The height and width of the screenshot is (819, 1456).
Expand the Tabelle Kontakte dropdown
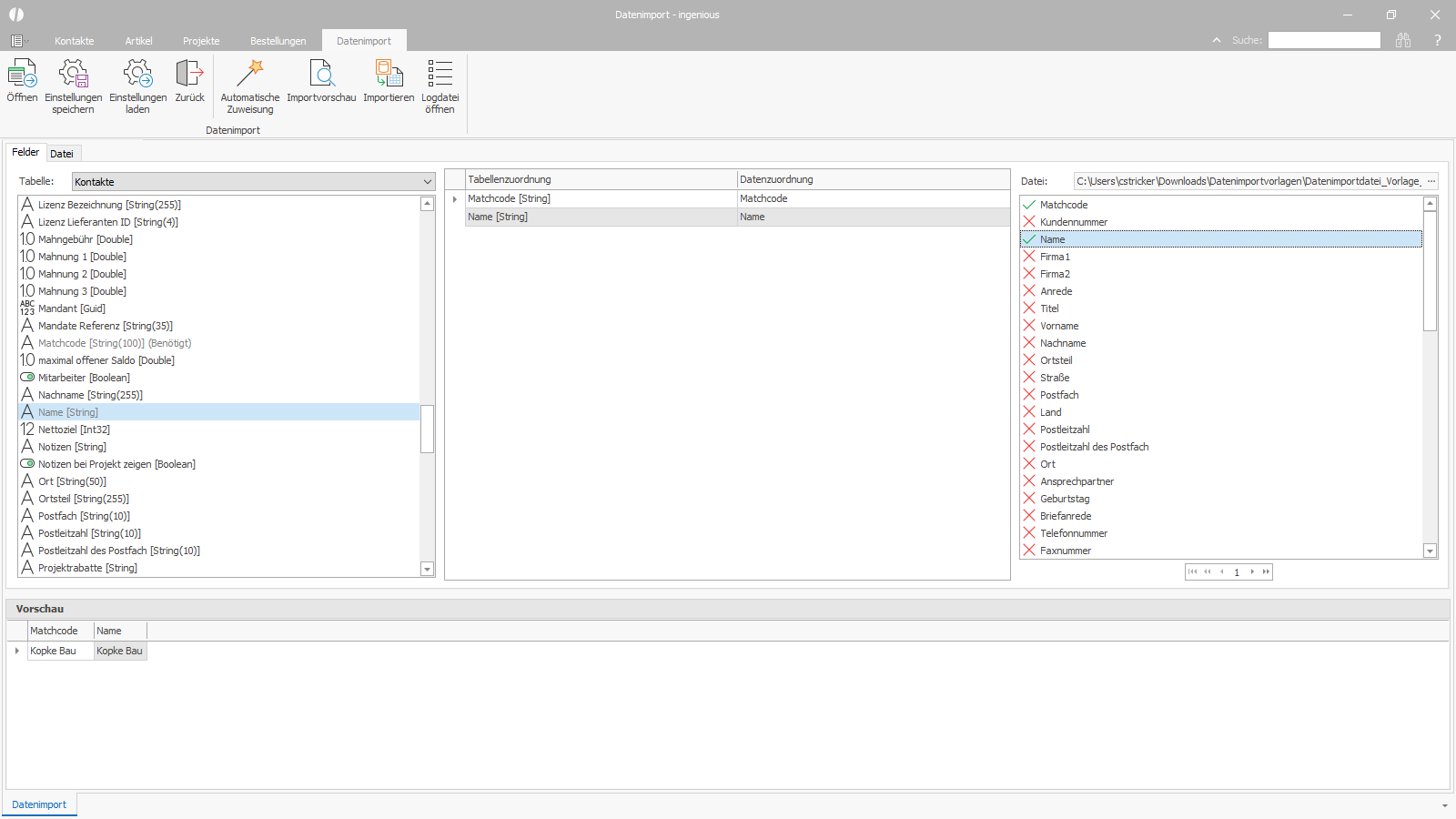click(427, 182)
